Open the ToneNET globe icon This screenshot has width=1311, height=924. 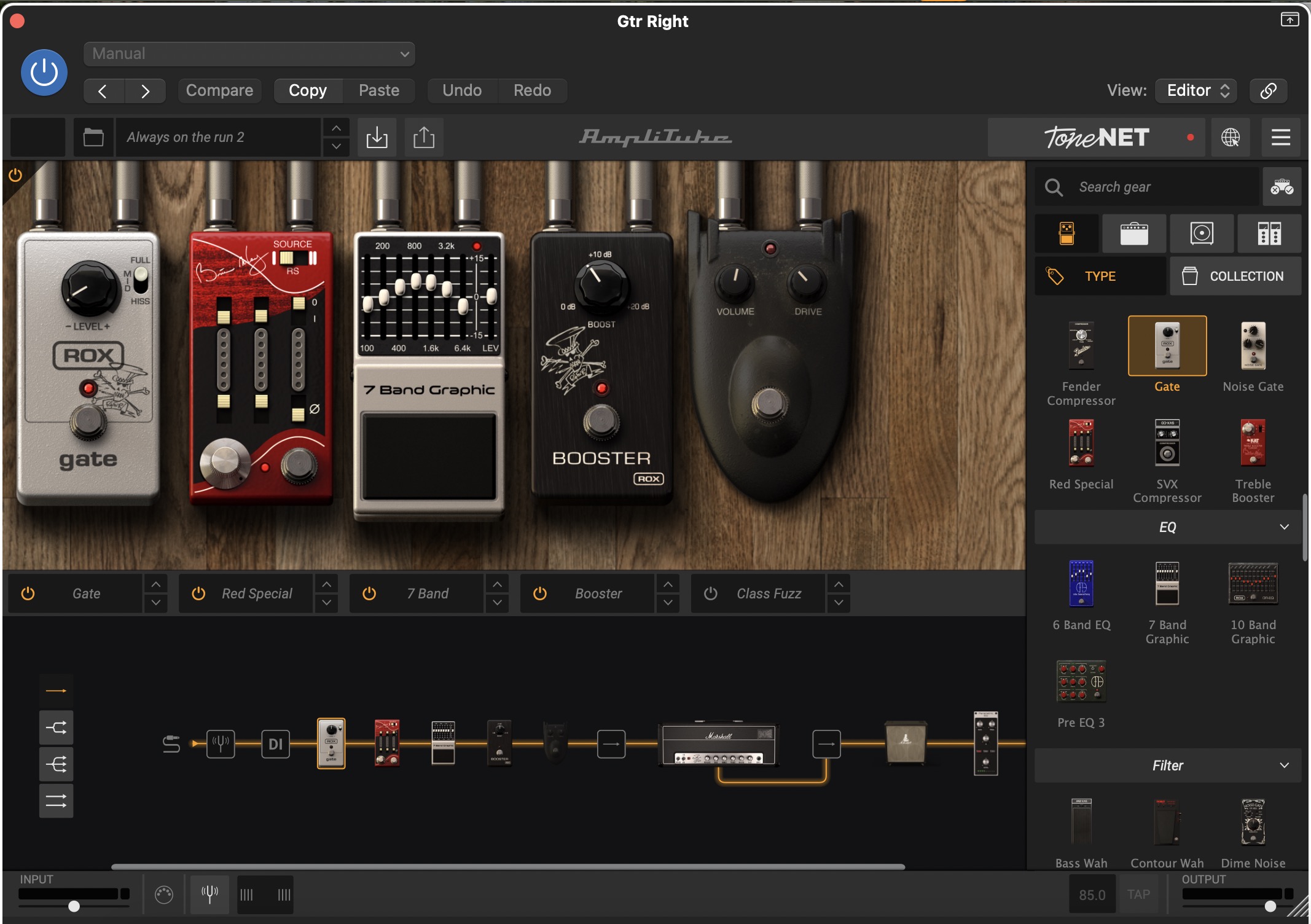coord(1231,138)
